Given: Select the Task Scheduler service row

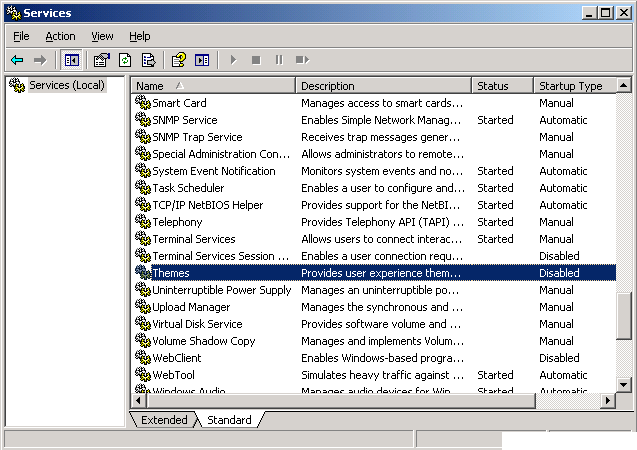Looking at the screenshot, I should (x=188, y=188).
